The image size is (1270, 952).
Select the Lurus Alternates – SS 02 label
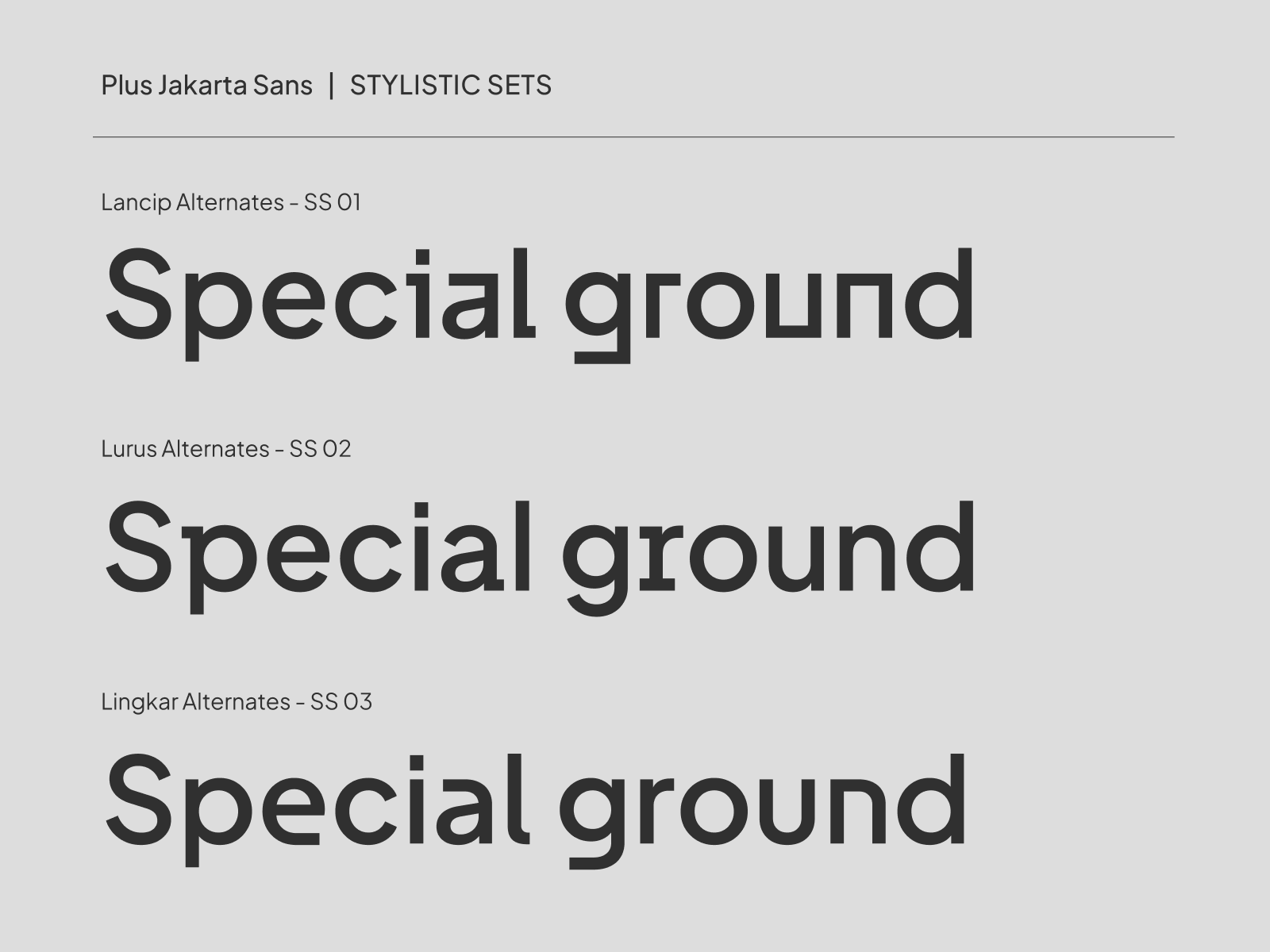(225, 449)
